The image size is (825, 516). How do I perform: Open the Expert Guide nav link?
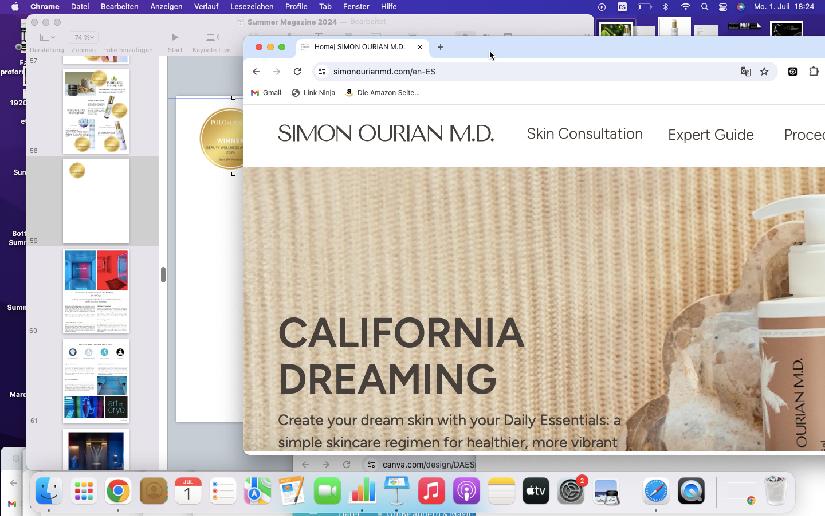click(711, 135)
